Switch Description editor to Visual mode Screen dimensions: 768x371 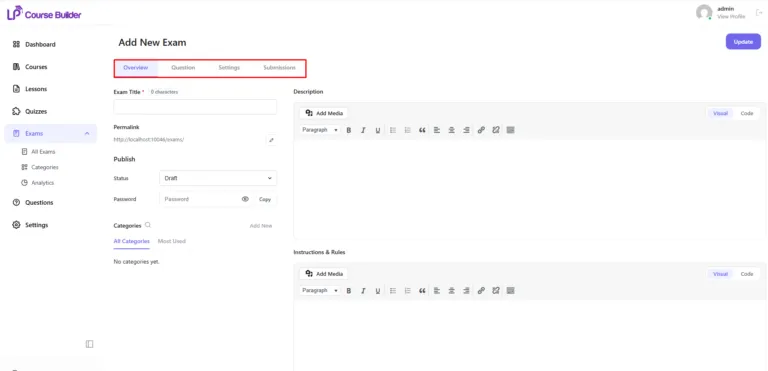pyautogui.click(x=720, y=113)
